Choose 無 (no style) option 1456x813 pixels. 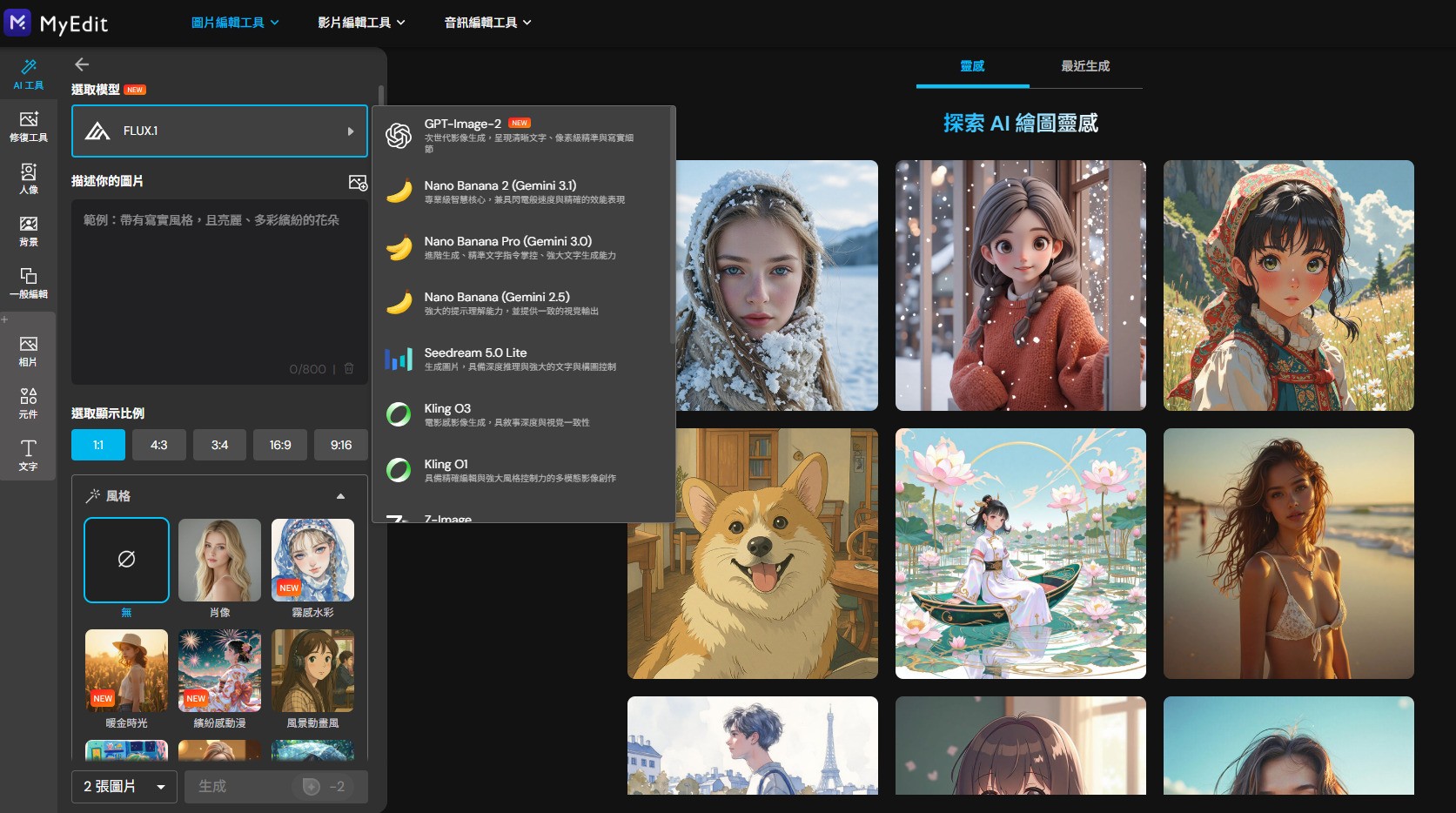pos(126,560)
